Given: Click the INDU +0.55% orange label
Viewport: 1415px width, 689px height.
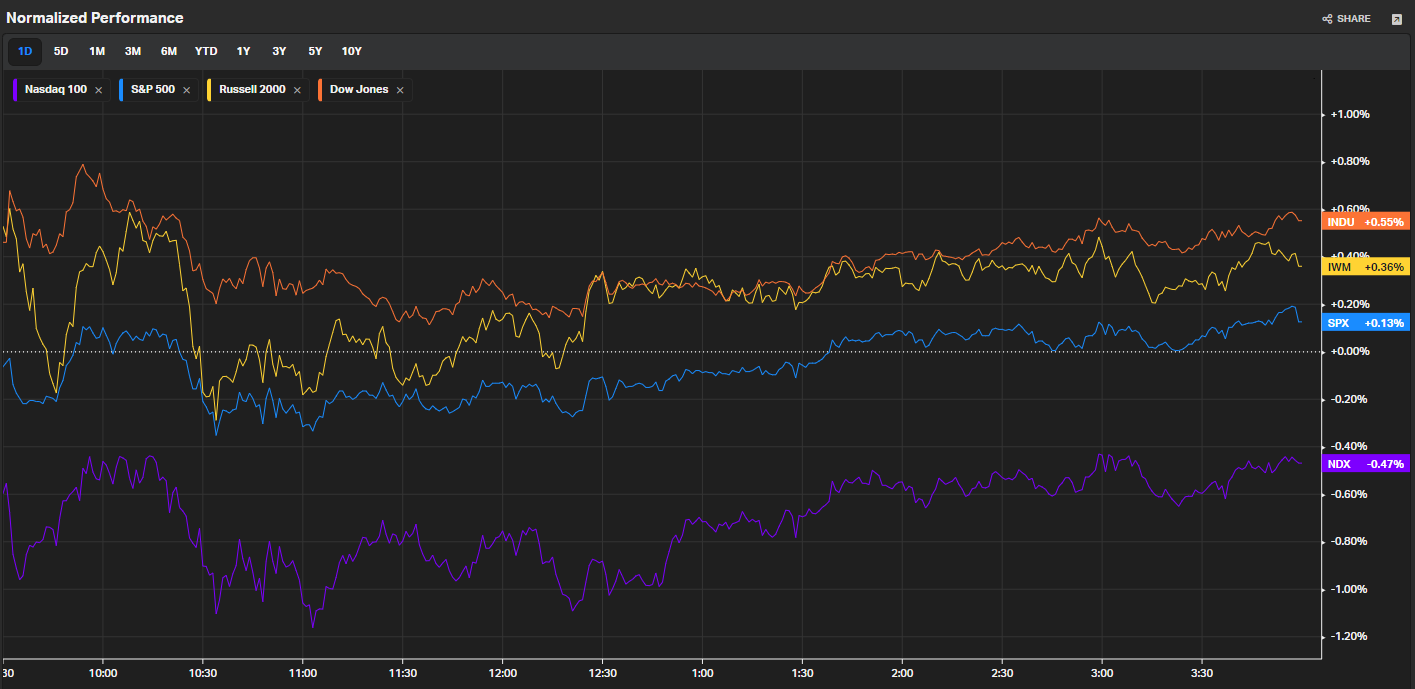Looking at the screenshot, I should pyautogui.click(x=1365, y=221).
